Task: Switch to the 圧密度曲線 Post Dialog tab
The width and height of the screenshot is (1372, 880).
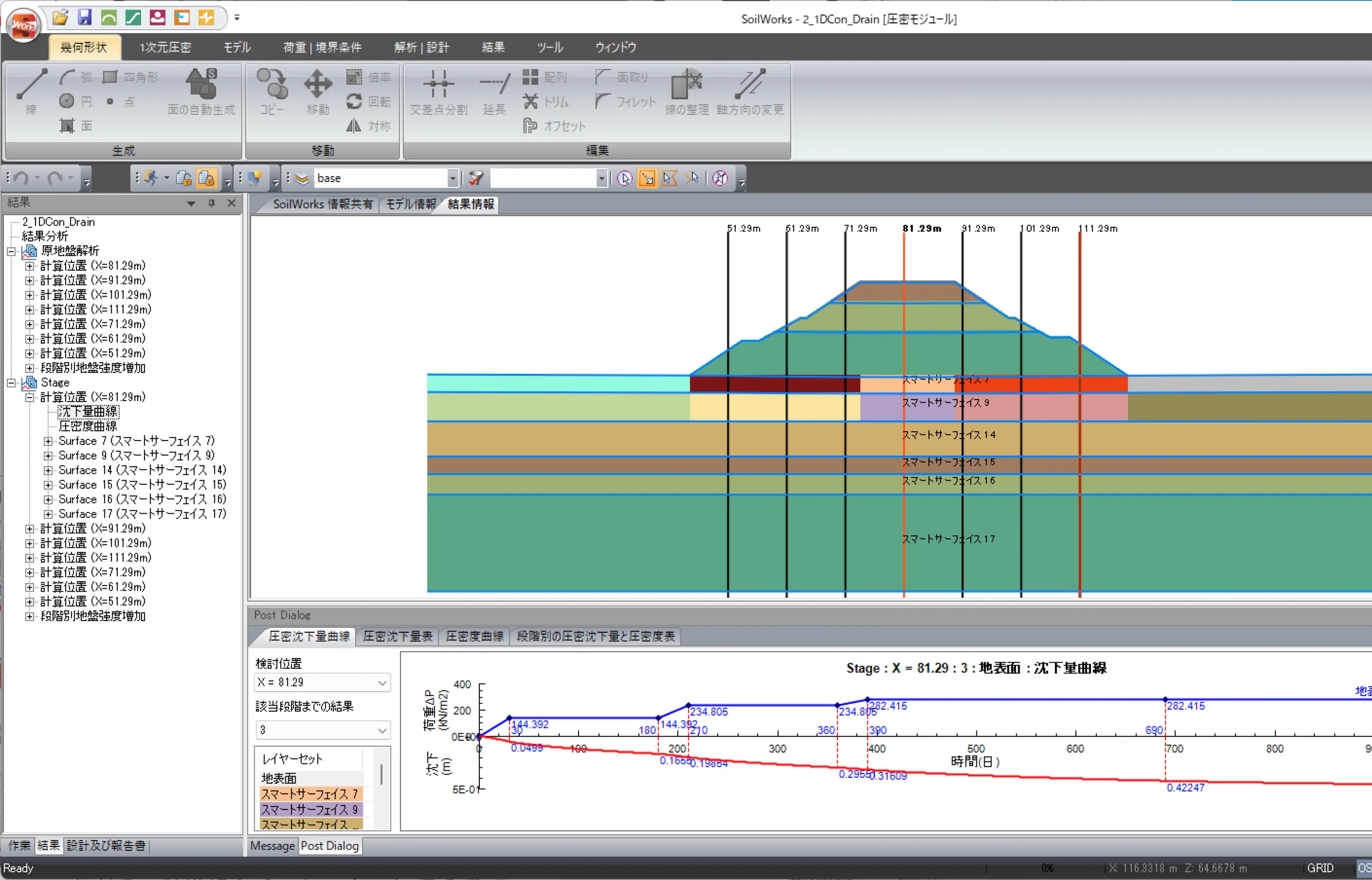Action: [474, 637]
